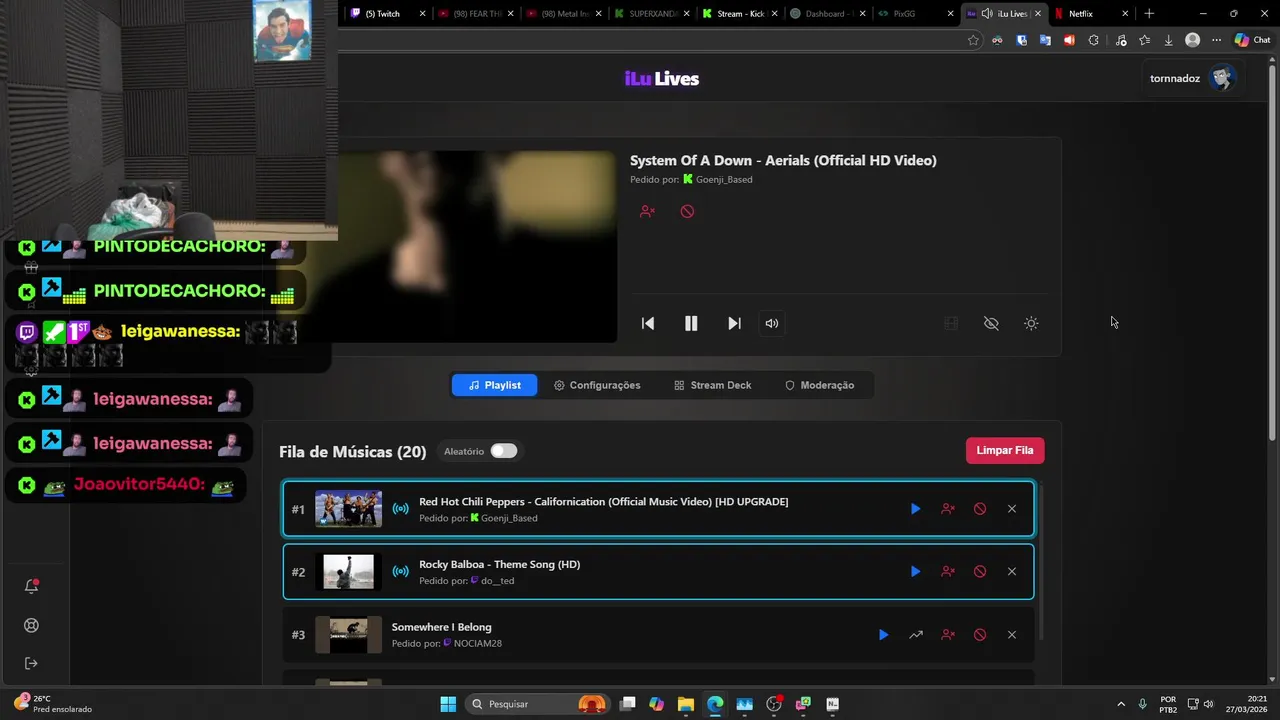This screenshot has width=1280, height=720.
Task: Click the Somewhere I Belong thumbnail
Action: [348, 635]
